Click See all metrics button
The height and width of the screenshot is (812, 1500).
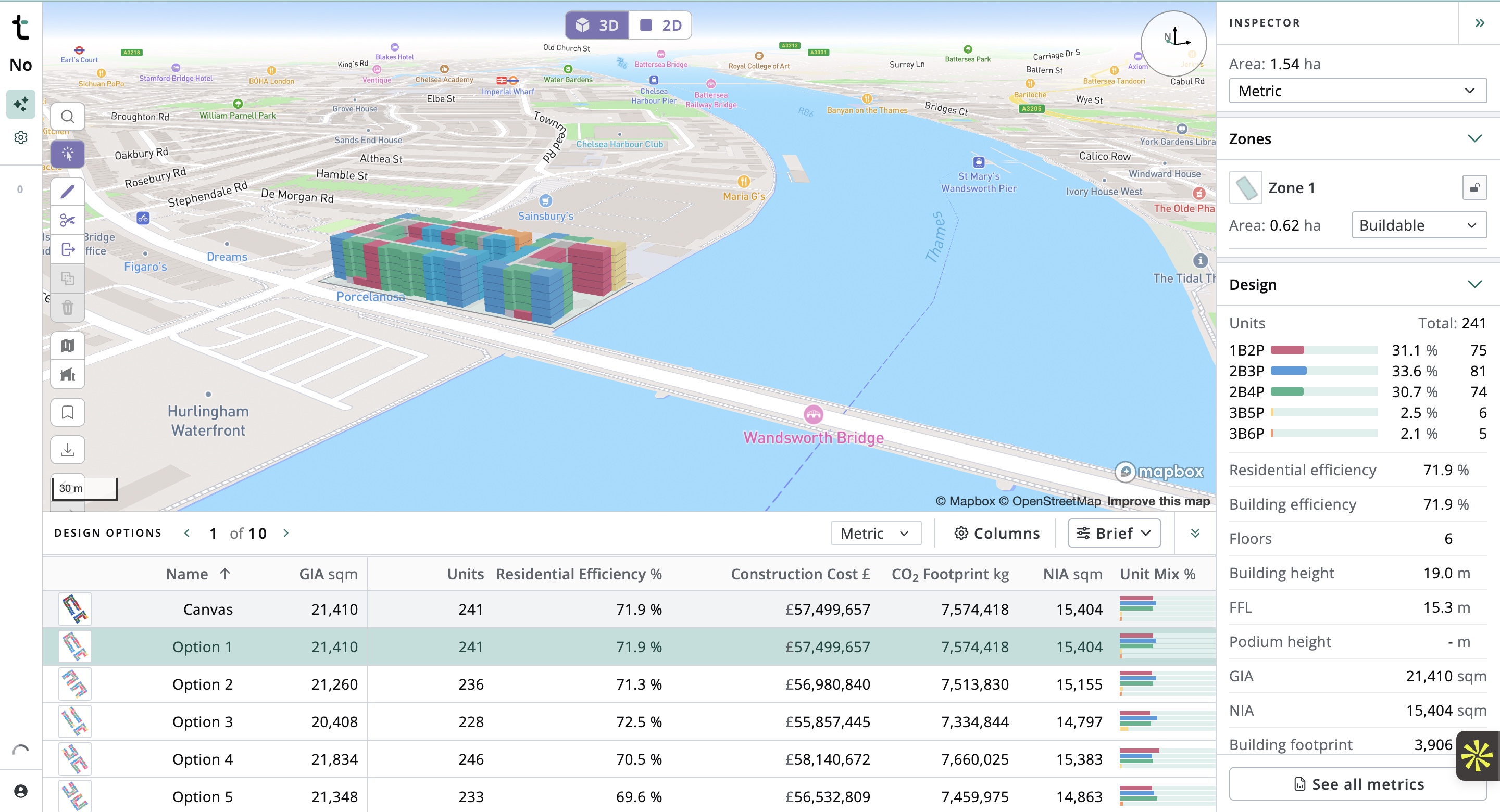(1357, 784)
